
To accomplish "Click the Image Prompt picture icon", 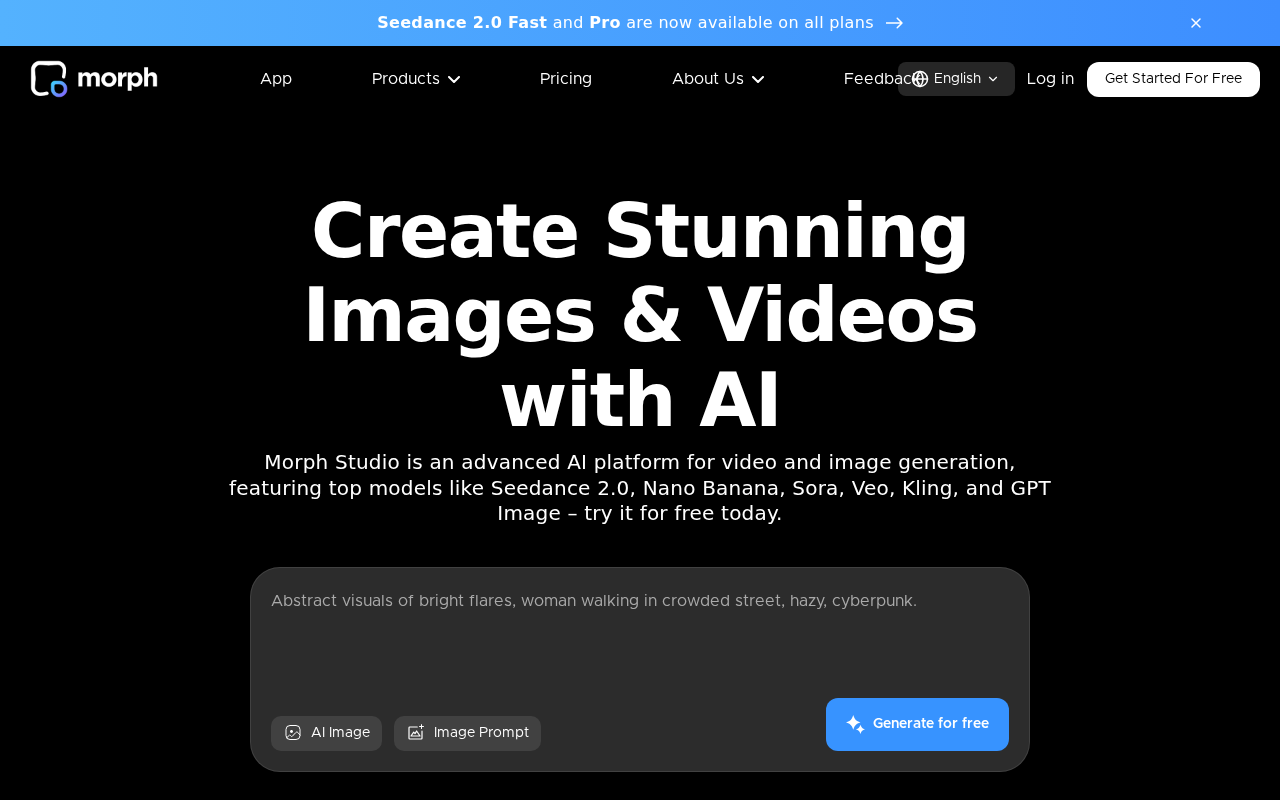I will point(416,733).
